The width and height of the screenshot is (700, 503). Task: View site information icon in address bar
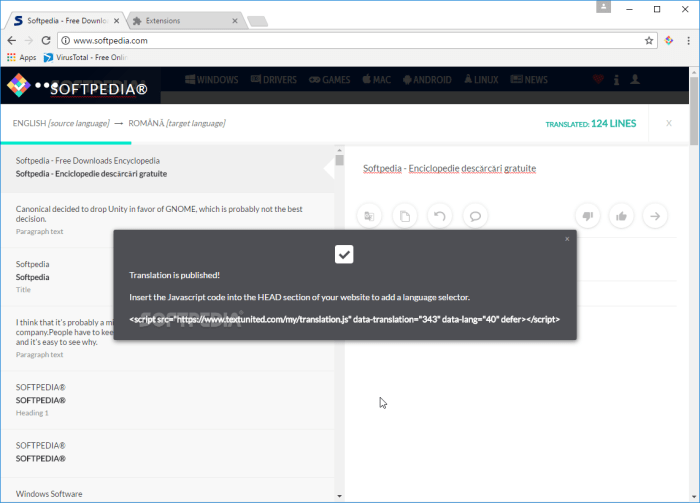[65, 41]
